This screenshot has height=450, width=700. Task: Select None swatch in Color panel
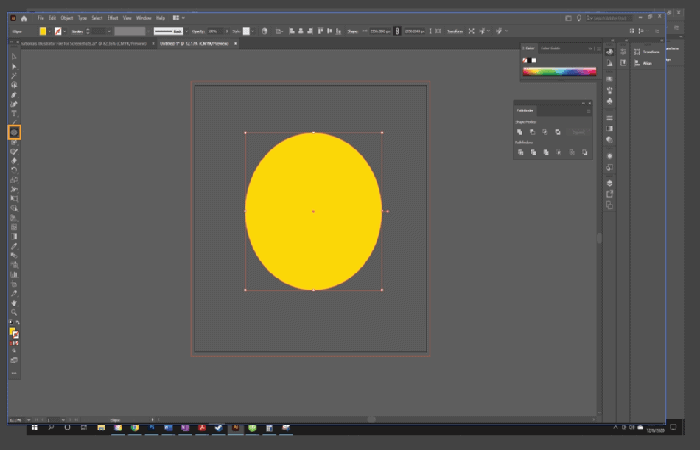point(525,60)
